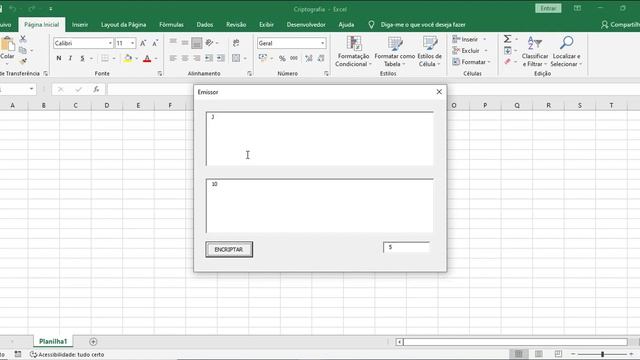Open the Name Box dropdown arrow
Viewport: 640px width, 360px height.
click(31, 89)
